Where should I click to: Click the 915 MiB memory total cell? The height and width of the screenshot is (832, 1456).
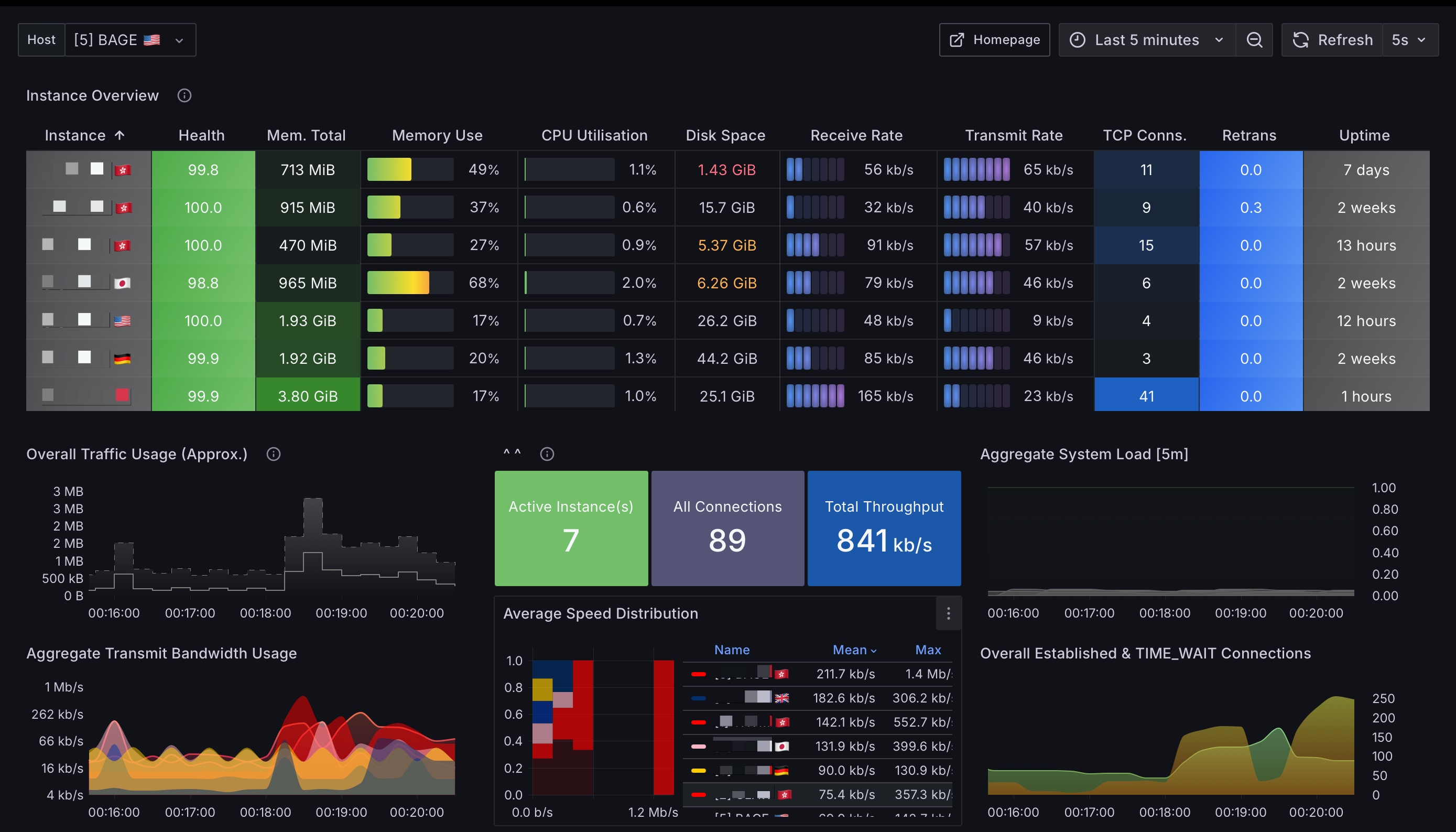pyautogui.click(x=308, y=208)
